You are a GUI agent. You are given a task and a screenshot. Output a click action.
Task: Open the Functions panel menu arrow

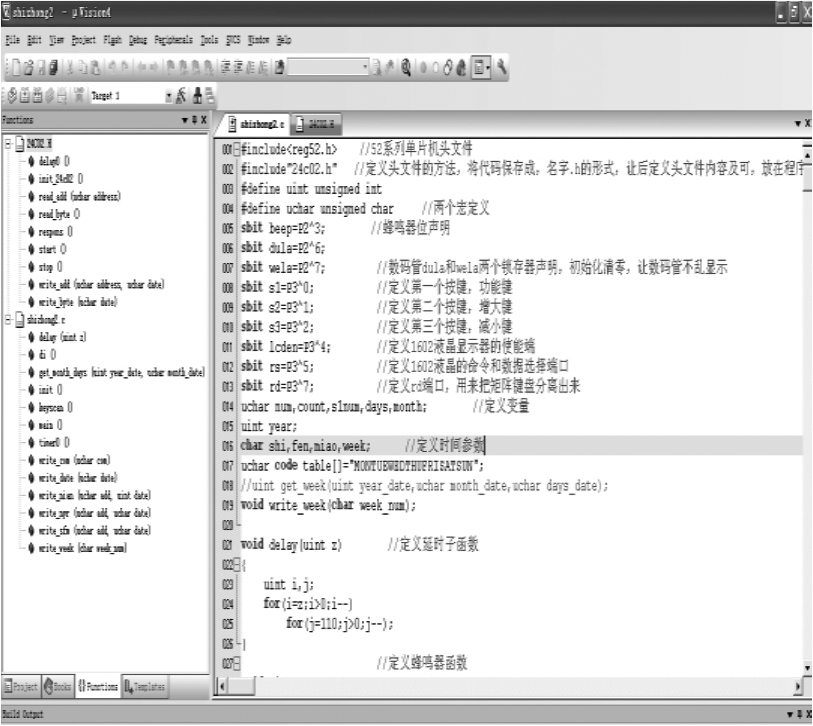click(x=185, y=120)
